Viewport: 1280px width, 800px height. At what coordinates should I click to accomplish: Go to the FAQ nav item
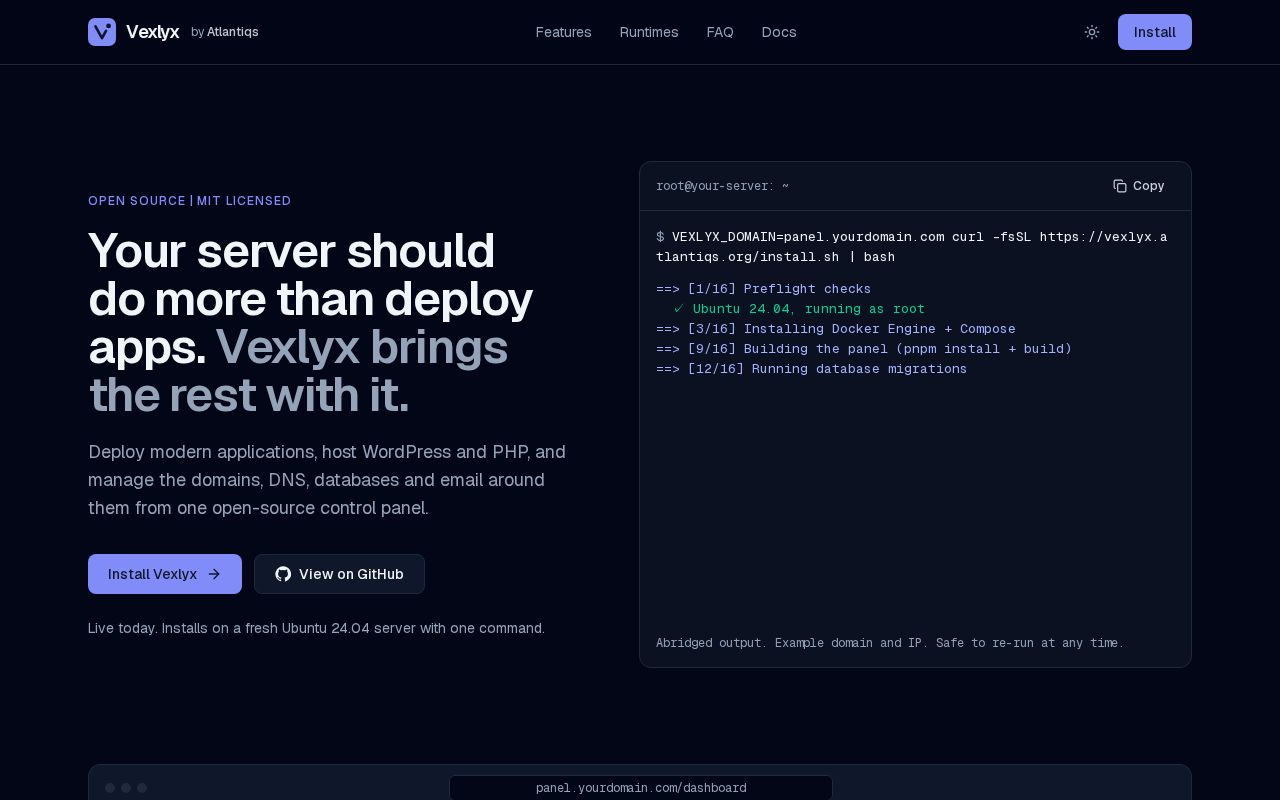(720, 32)
